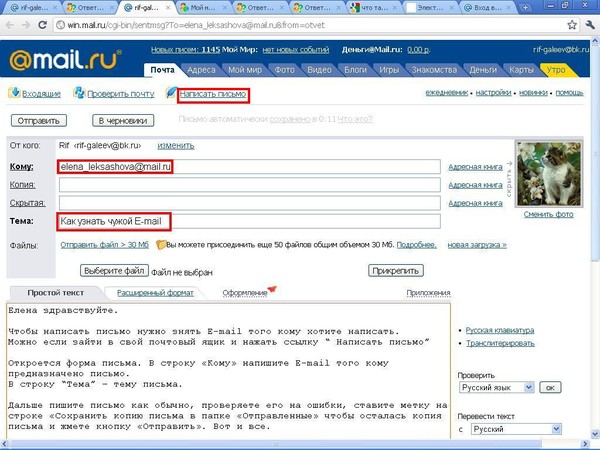Open the Игры tab

pyautogui.click(x=389, y=70)
